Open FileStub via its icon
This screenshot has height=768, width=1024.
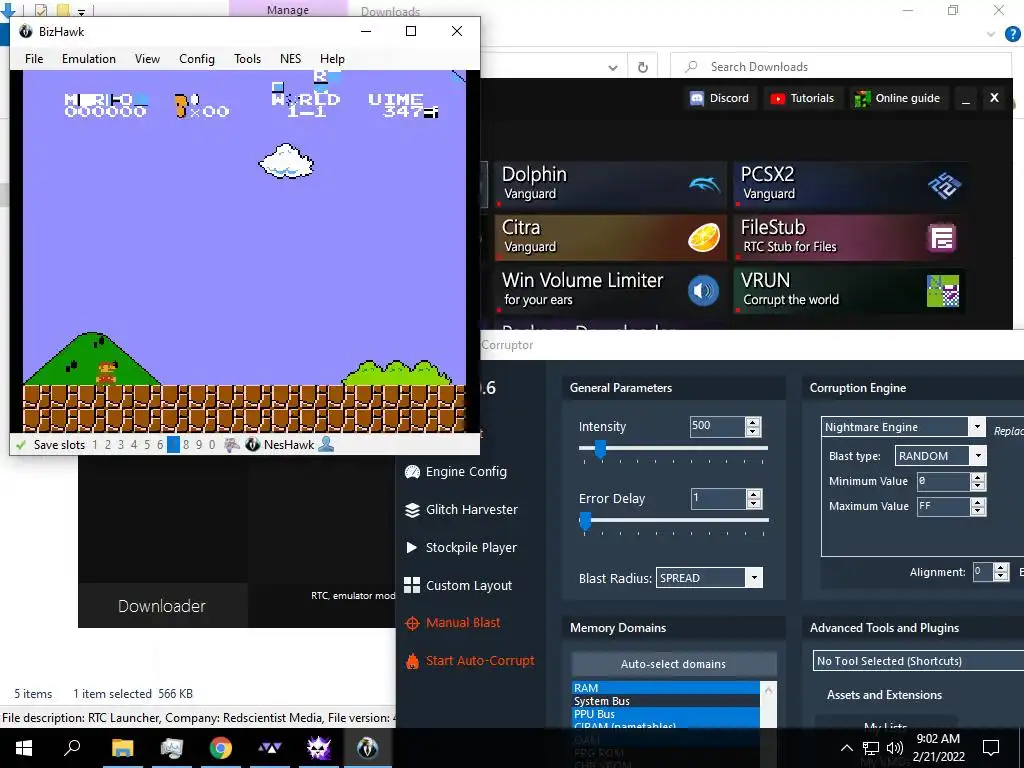942,238
